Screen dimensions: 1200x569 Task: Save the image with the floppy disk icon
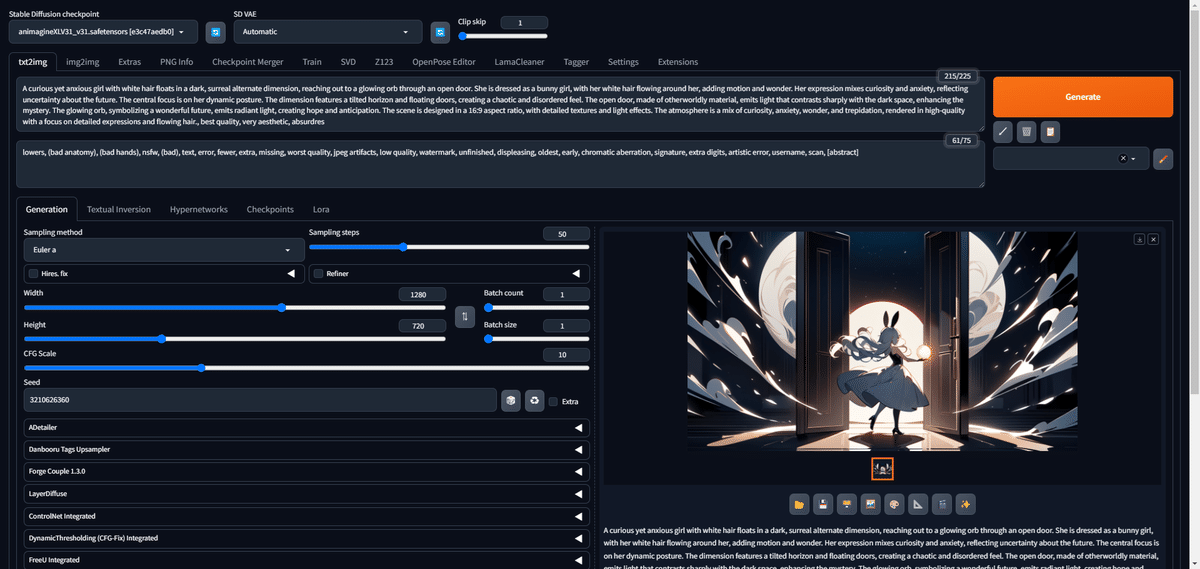click(x=822, y=503)
